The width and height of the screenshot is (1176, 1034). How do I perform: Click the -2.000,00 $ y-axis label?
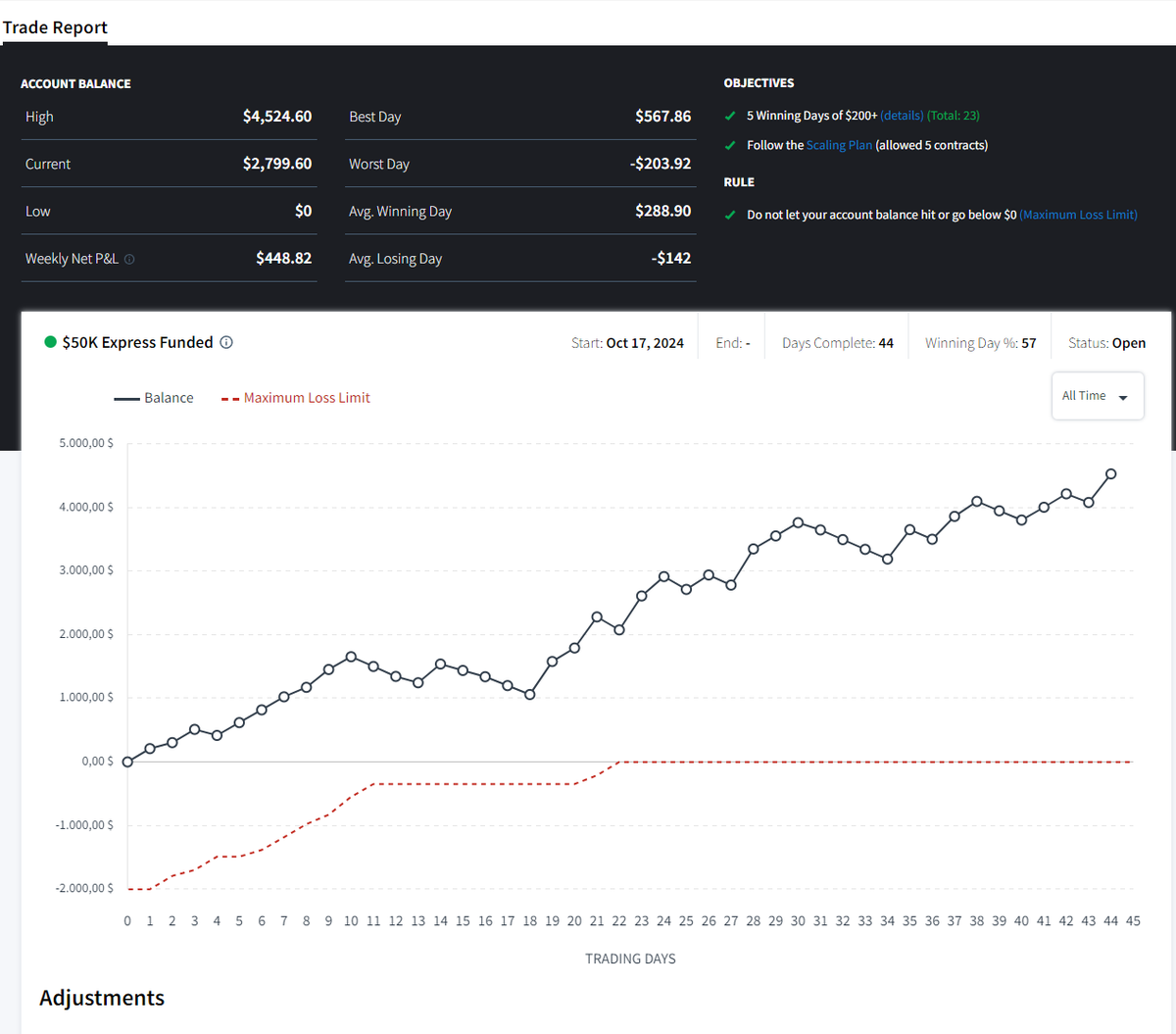(x=84, y=888)
